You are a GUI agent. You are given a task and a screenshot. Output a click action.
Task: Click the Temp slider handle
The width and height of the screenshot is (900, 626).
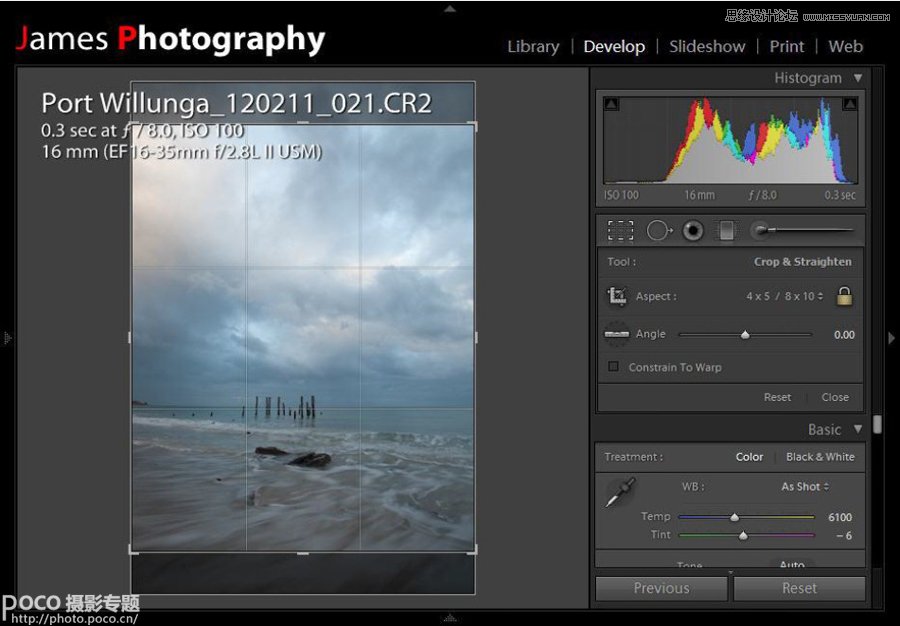tap(735, 517)
